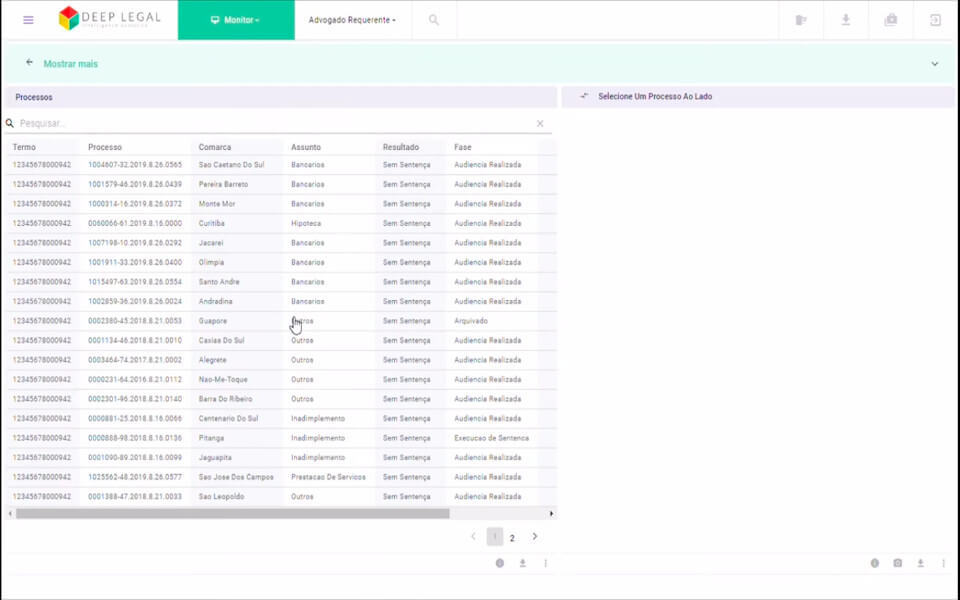Select the Alegrete comarca cell

[212, 360]
